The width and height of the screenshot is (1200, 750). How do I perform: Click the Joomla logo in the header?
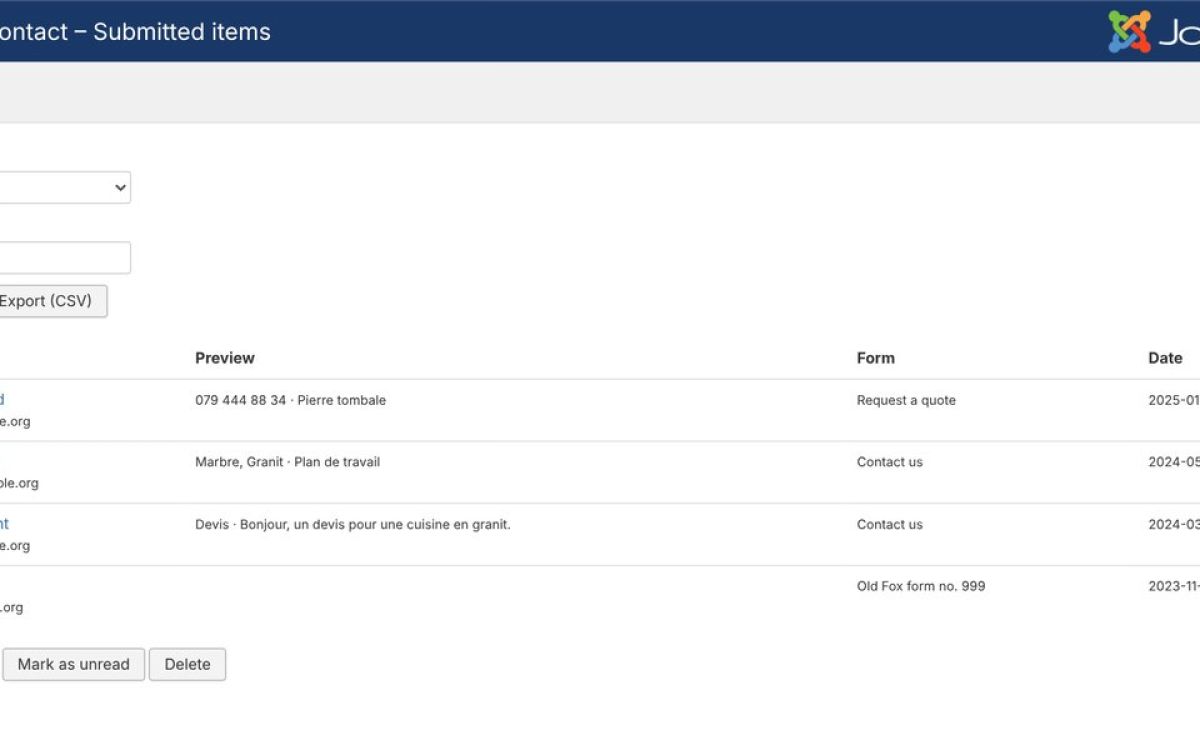pyautogui.click(x=1154, y=32)
